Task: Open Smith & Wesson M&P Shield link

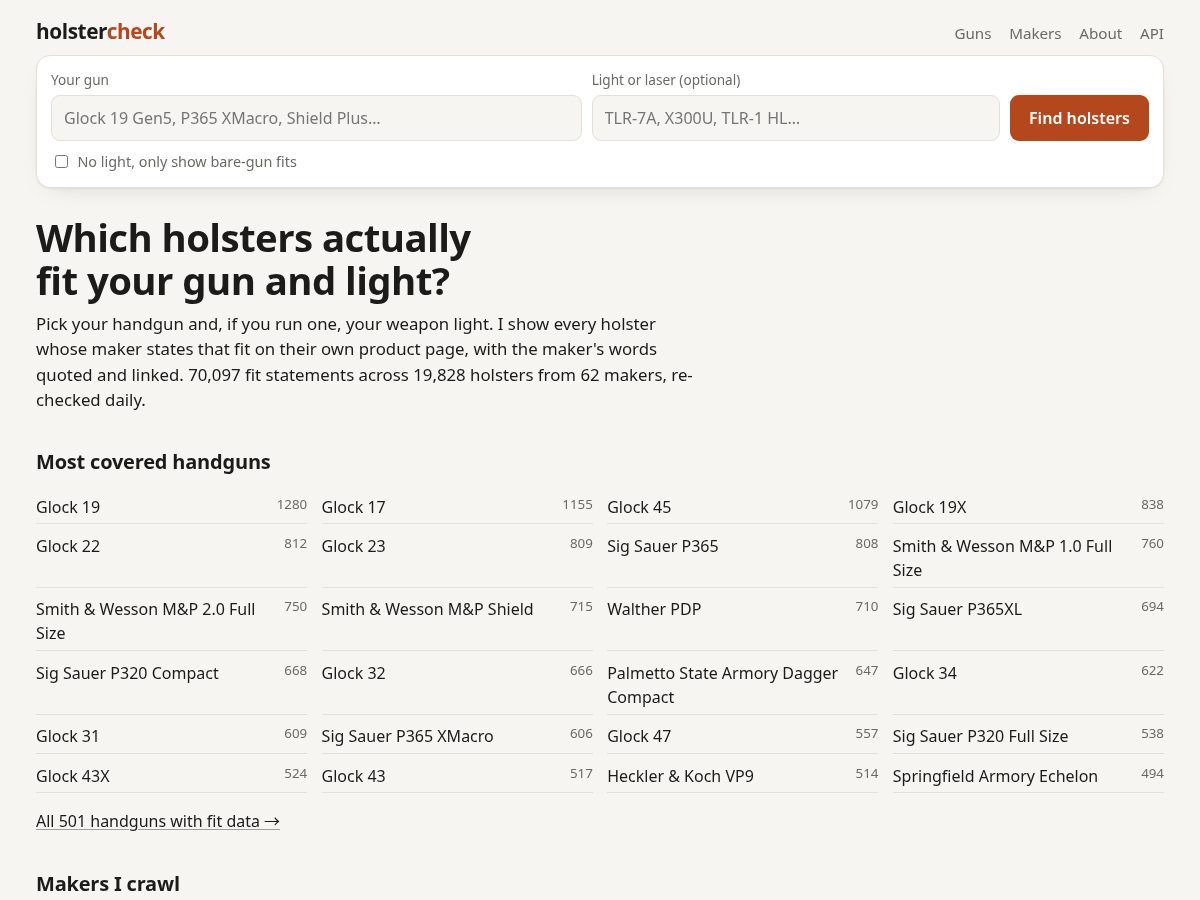Action: (427, 609)
